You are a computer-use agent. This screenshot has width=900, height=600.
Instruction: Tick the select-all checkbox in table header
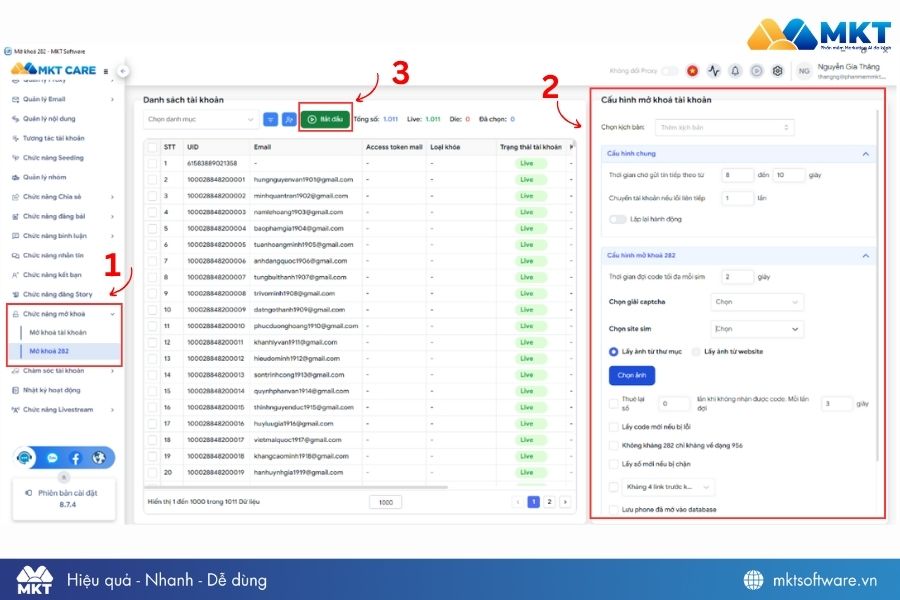pos(152,148)
